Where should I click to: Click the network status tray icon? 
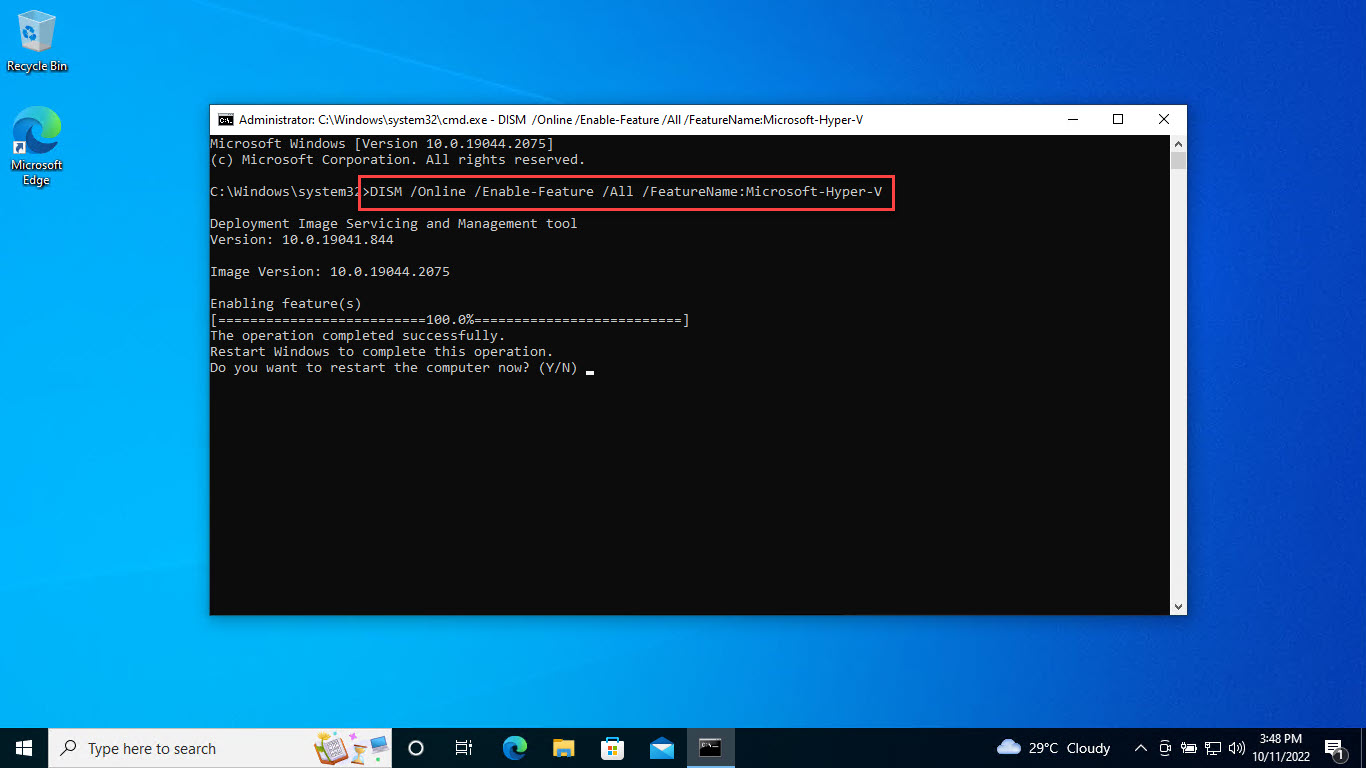1212,748
